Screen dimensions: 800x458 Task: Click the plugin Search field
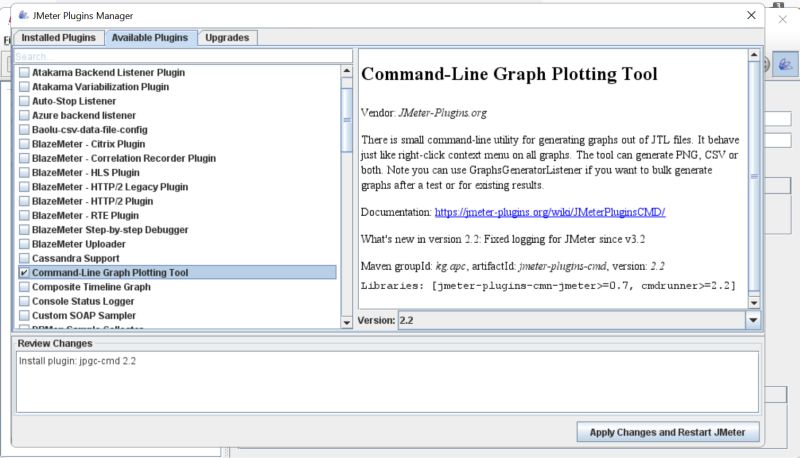point(183,56)
